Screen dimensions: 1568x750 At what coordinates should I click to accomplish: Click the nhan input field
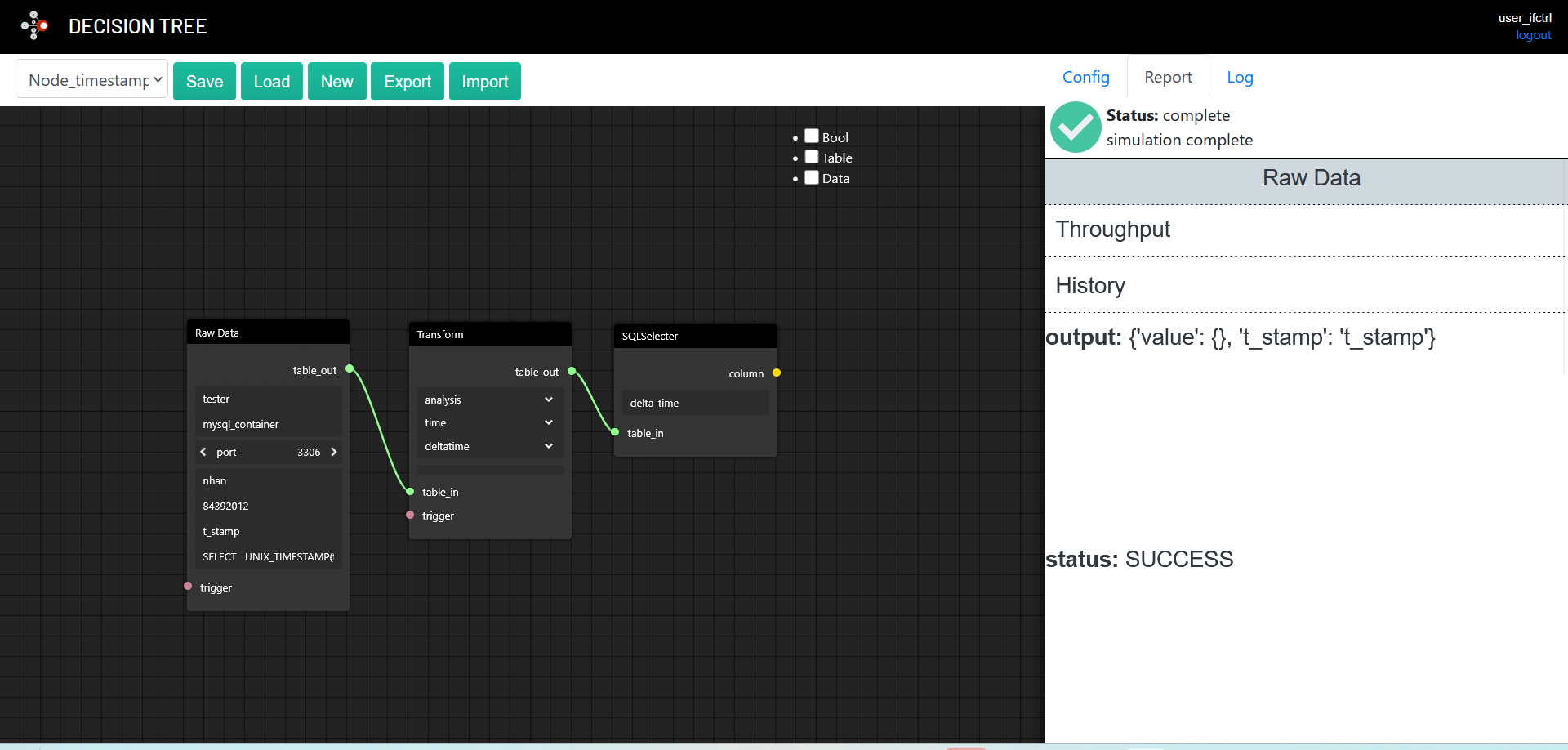click(268, 480)
